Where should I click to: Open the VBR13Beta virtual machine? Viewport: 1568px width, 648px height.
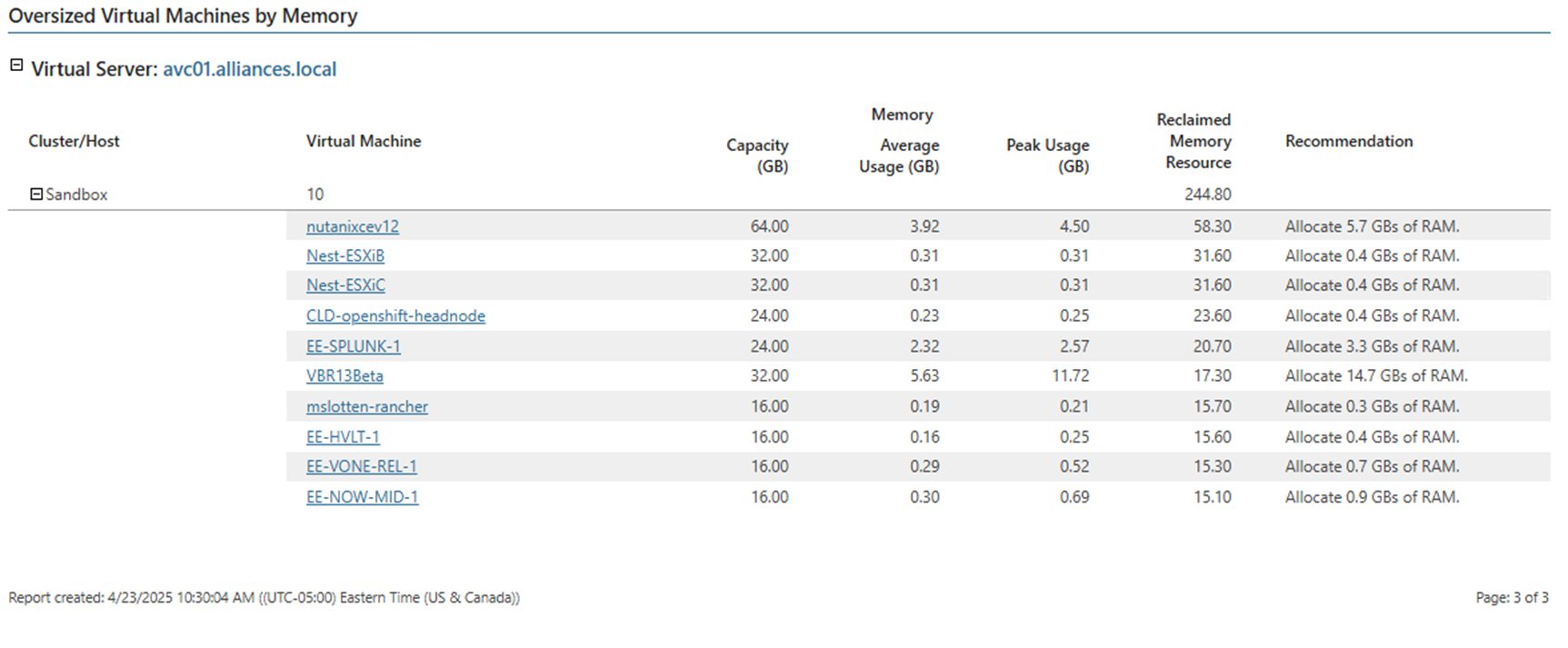click(x=345, y=376)
